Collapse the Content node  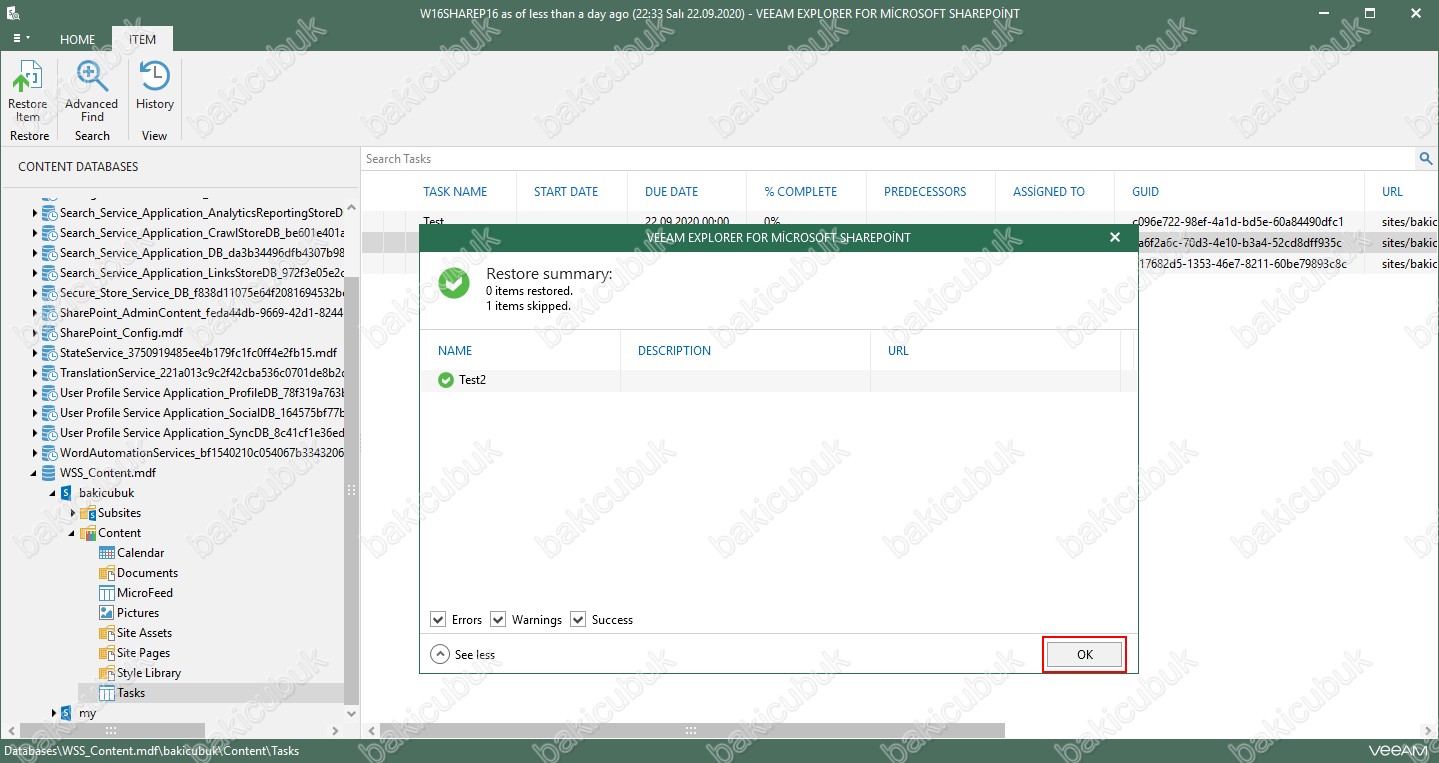pos(72,533)
